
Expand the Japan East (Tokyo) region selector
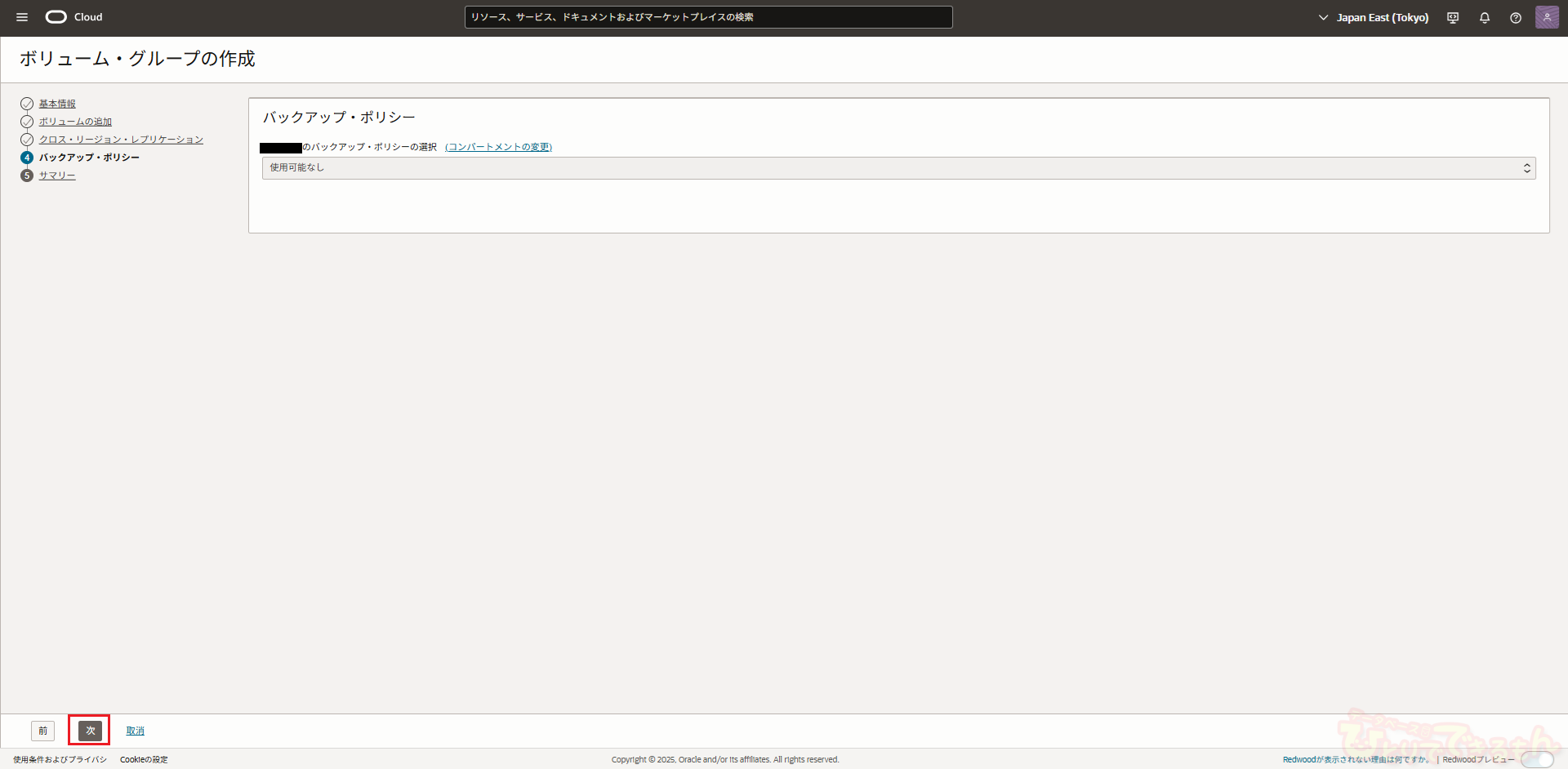1374,18
